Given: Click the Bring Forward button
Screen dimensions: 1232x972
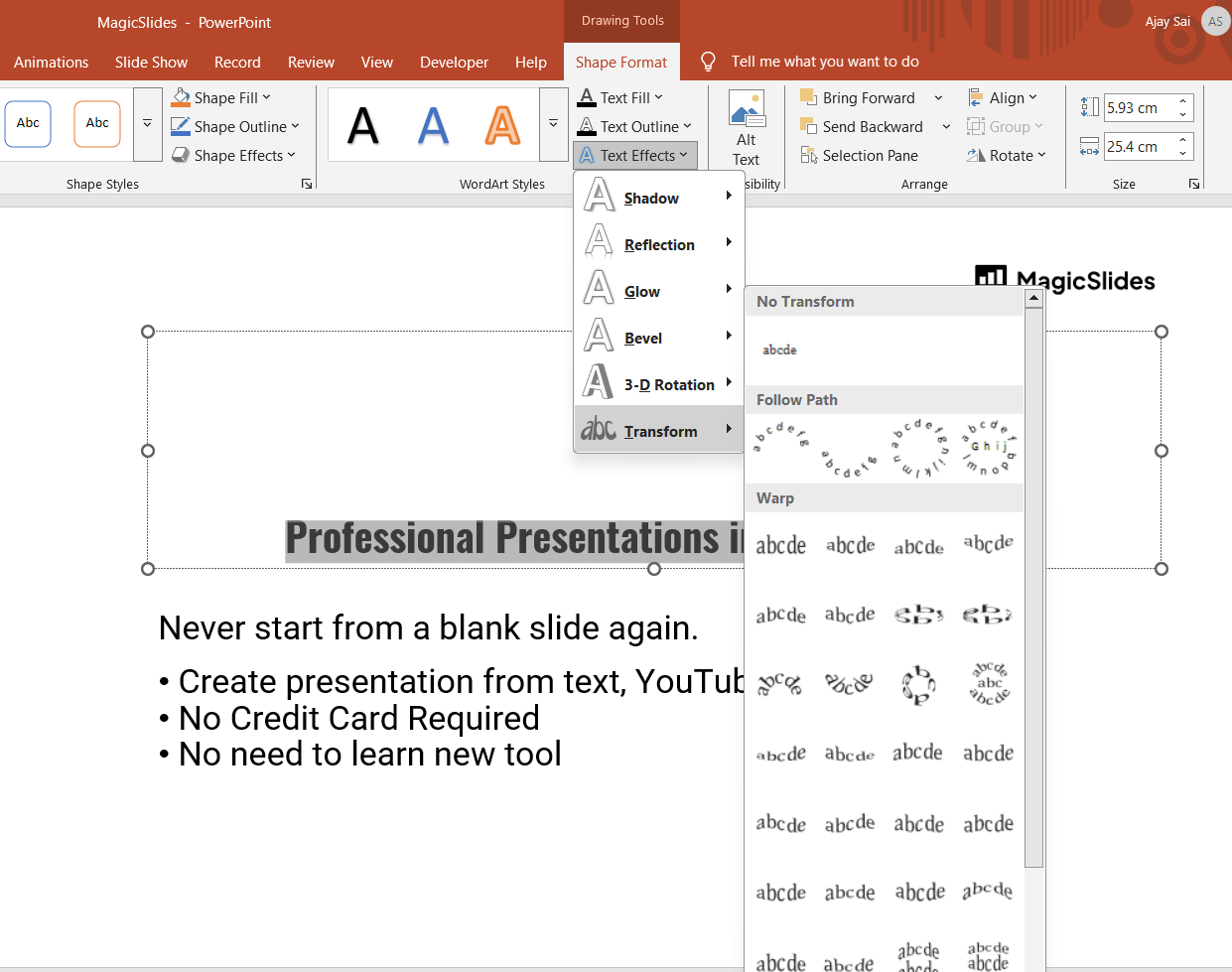Looking at the screenshot, I should [x=858, y=98].
